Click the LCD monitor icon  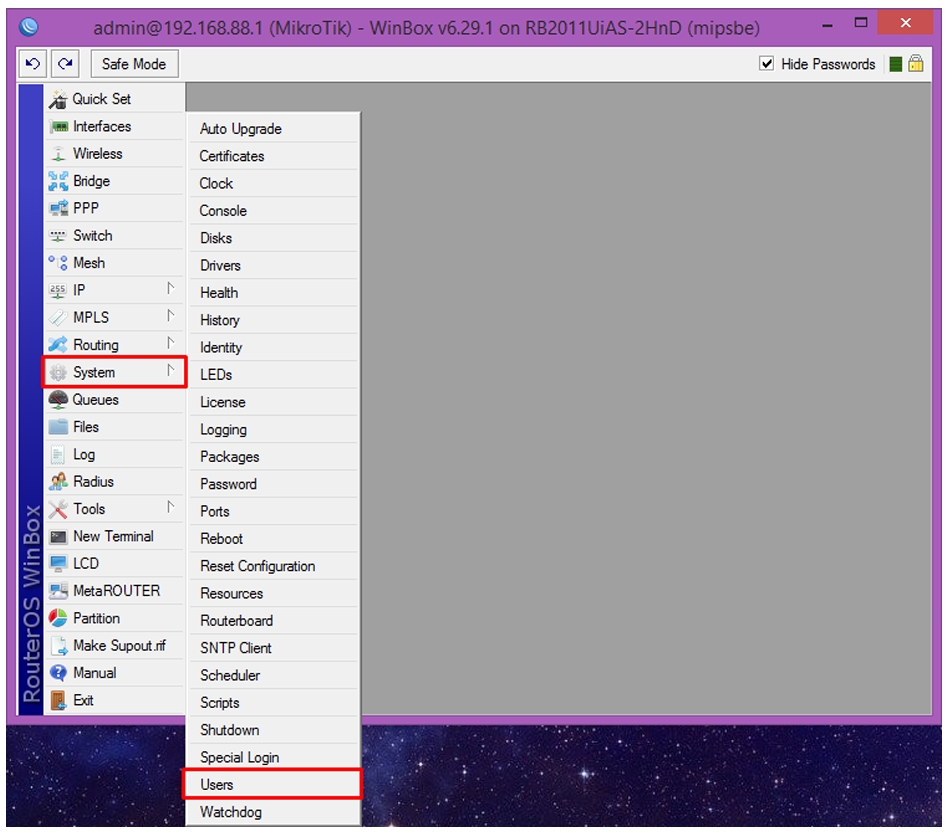coord(58,564)
